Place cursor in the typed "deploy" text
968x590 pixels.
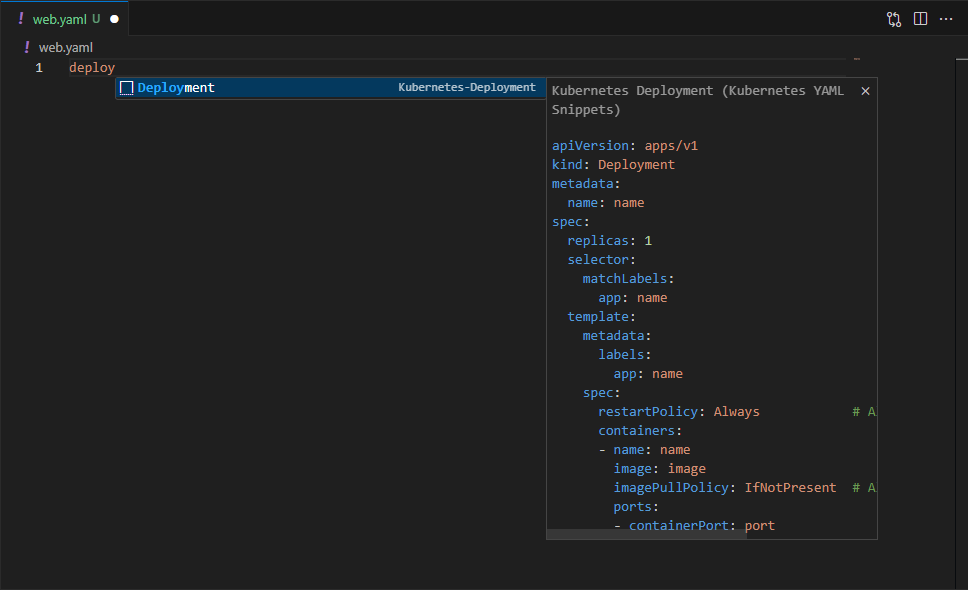(x=92, y=68)
